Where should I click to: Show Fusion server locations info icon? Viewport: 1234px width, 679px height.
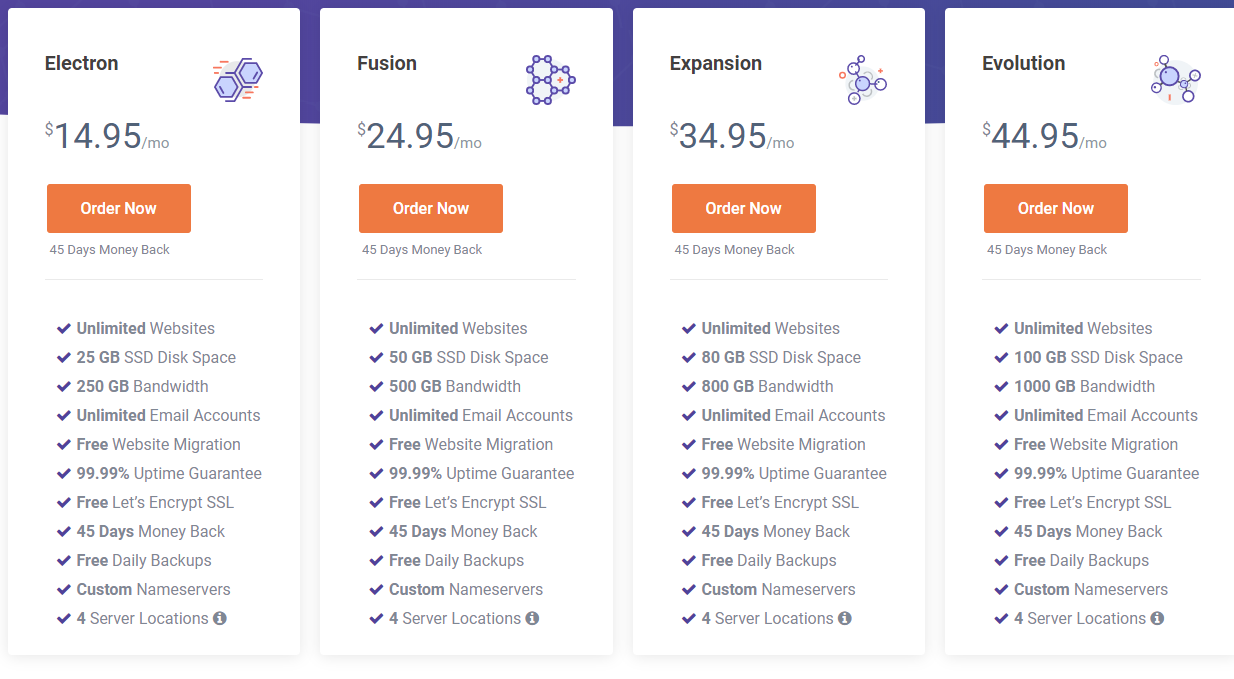532,618
